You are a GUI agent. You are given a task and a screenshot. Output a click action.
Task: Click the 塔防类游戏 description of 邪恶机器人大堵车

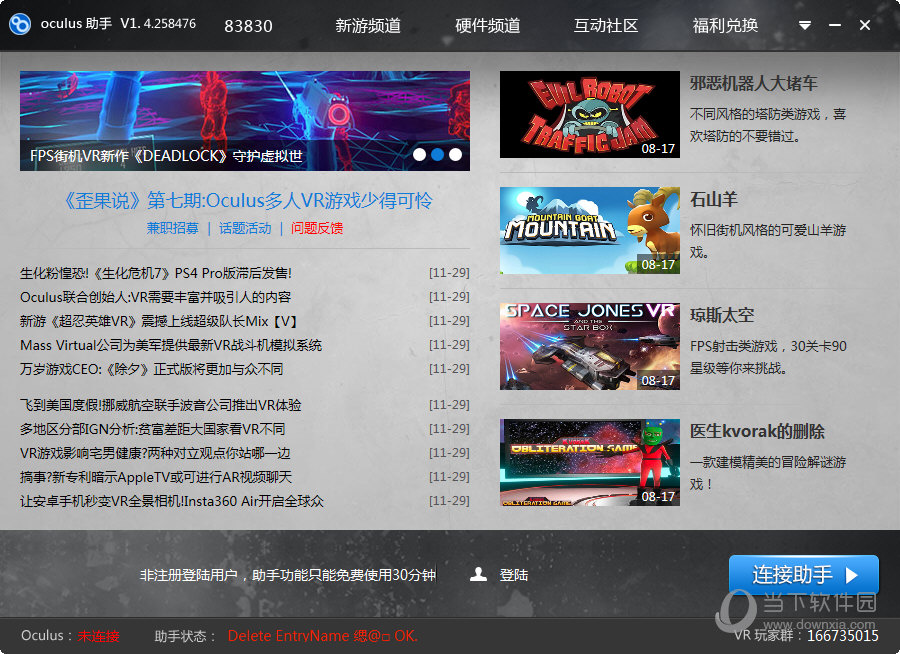coord(768,125)
